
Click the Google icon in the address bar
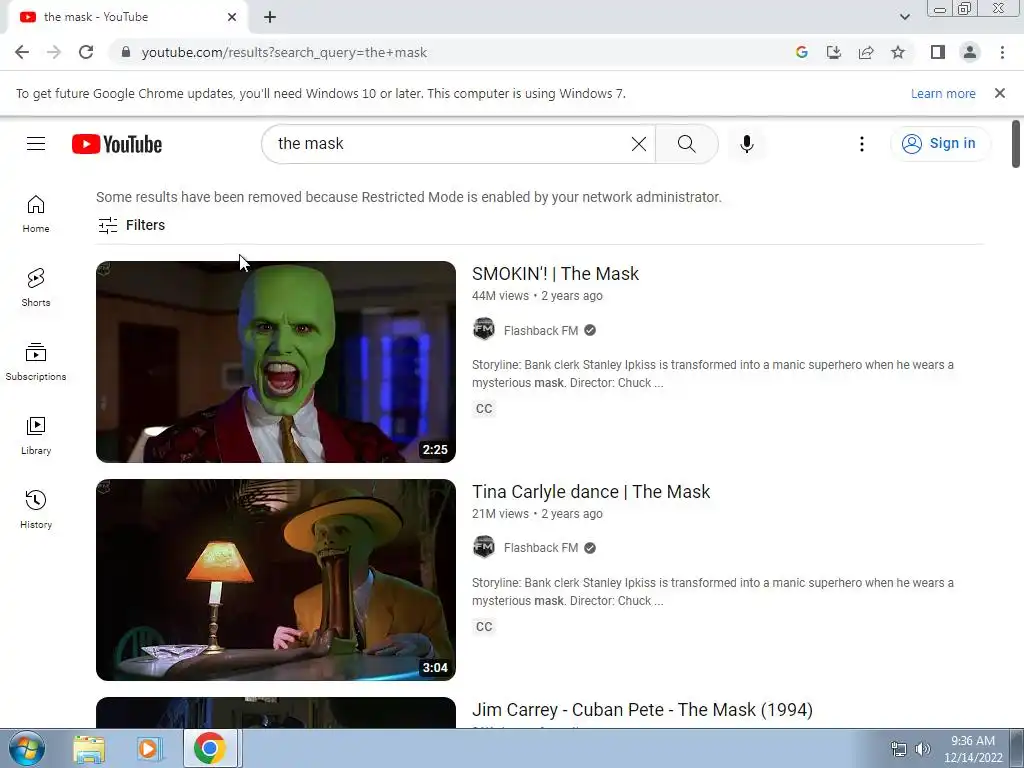click(x=801, y=52)
